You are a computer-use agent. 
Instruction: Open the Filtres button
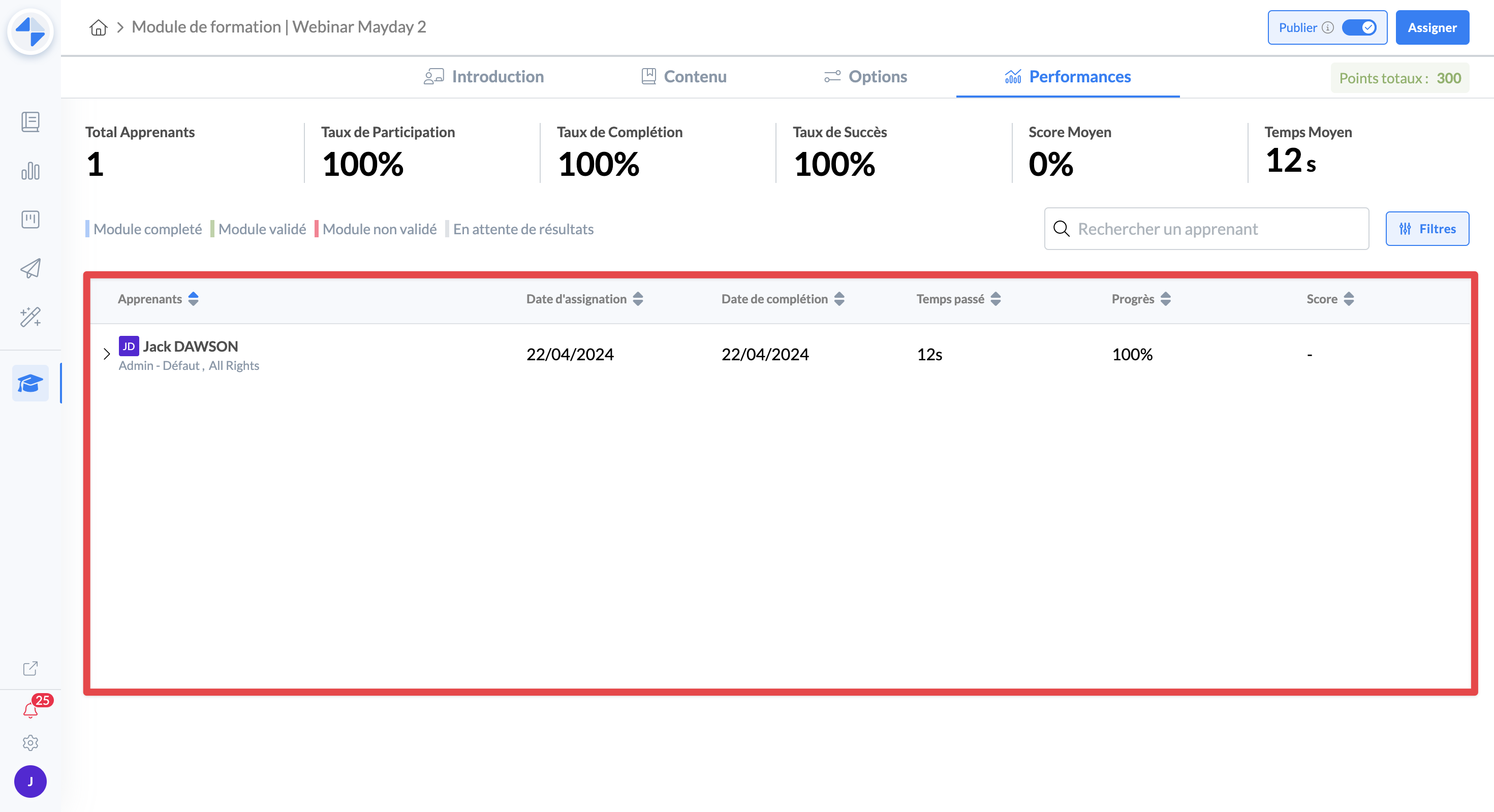(x=1427, y=229)
